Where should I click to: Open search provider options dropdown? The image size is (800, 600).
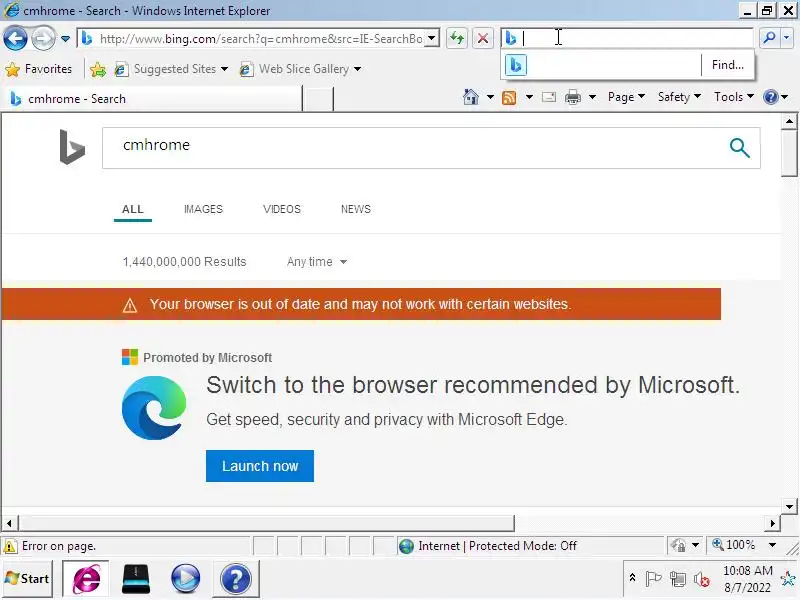pyautogui.click(x=787, y=38)
